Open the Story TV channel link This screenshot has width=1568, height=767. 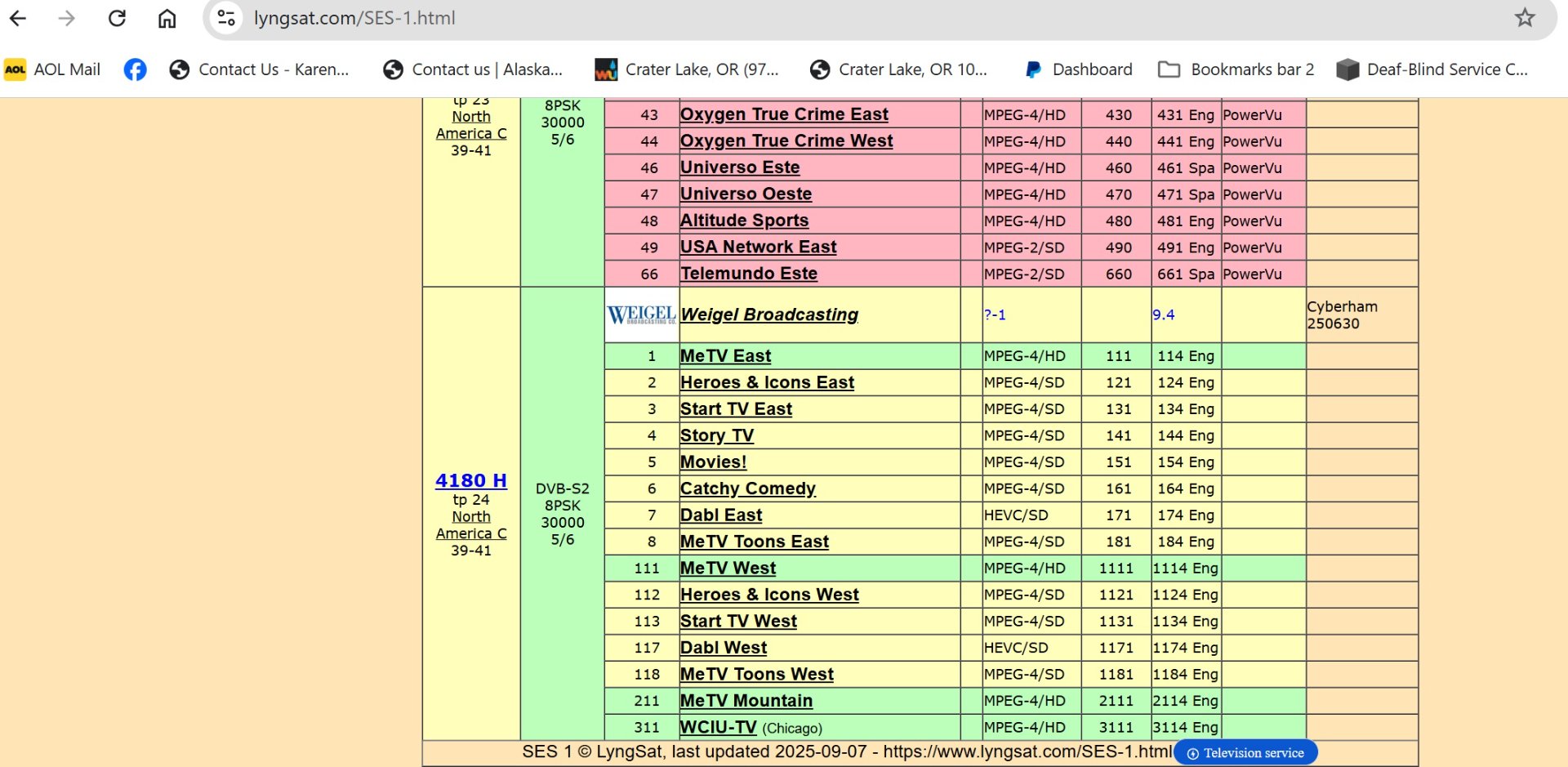coord(717,435)
